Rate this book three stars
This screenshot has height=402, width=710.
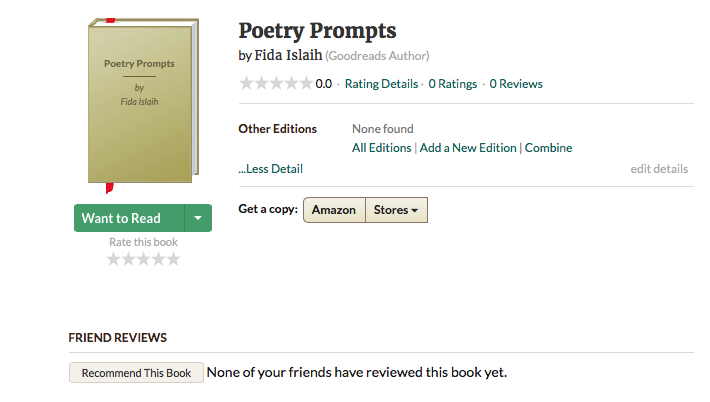point(144,260)
